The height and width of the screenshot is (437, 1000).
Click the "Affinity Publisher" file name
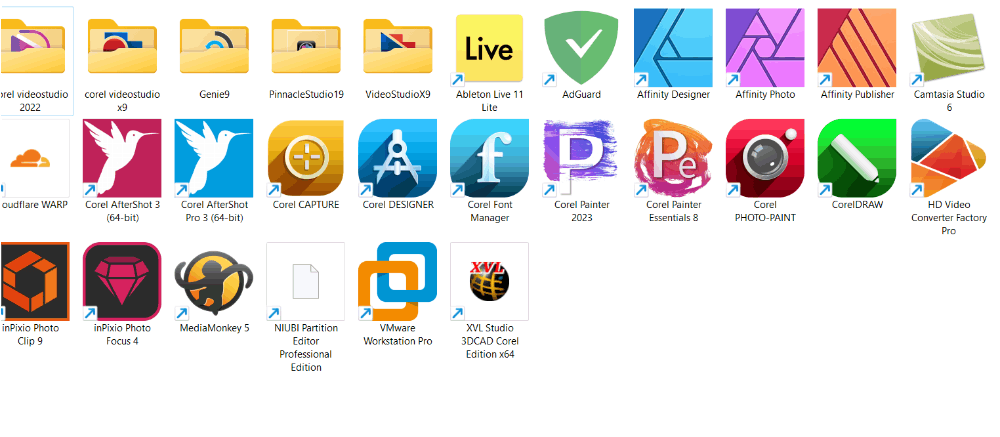click(857, 94)
